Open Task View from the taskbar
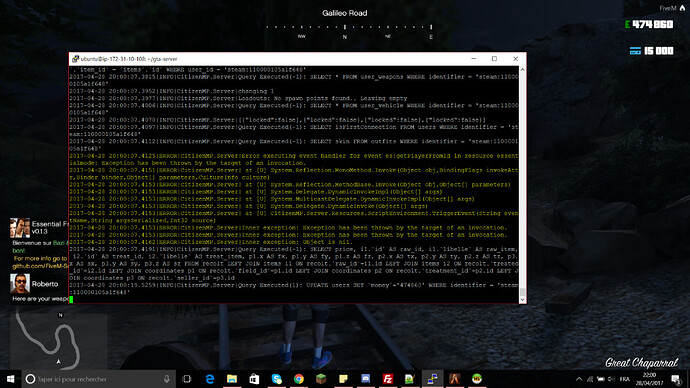 pyautogui.click(x=187, y=379)
